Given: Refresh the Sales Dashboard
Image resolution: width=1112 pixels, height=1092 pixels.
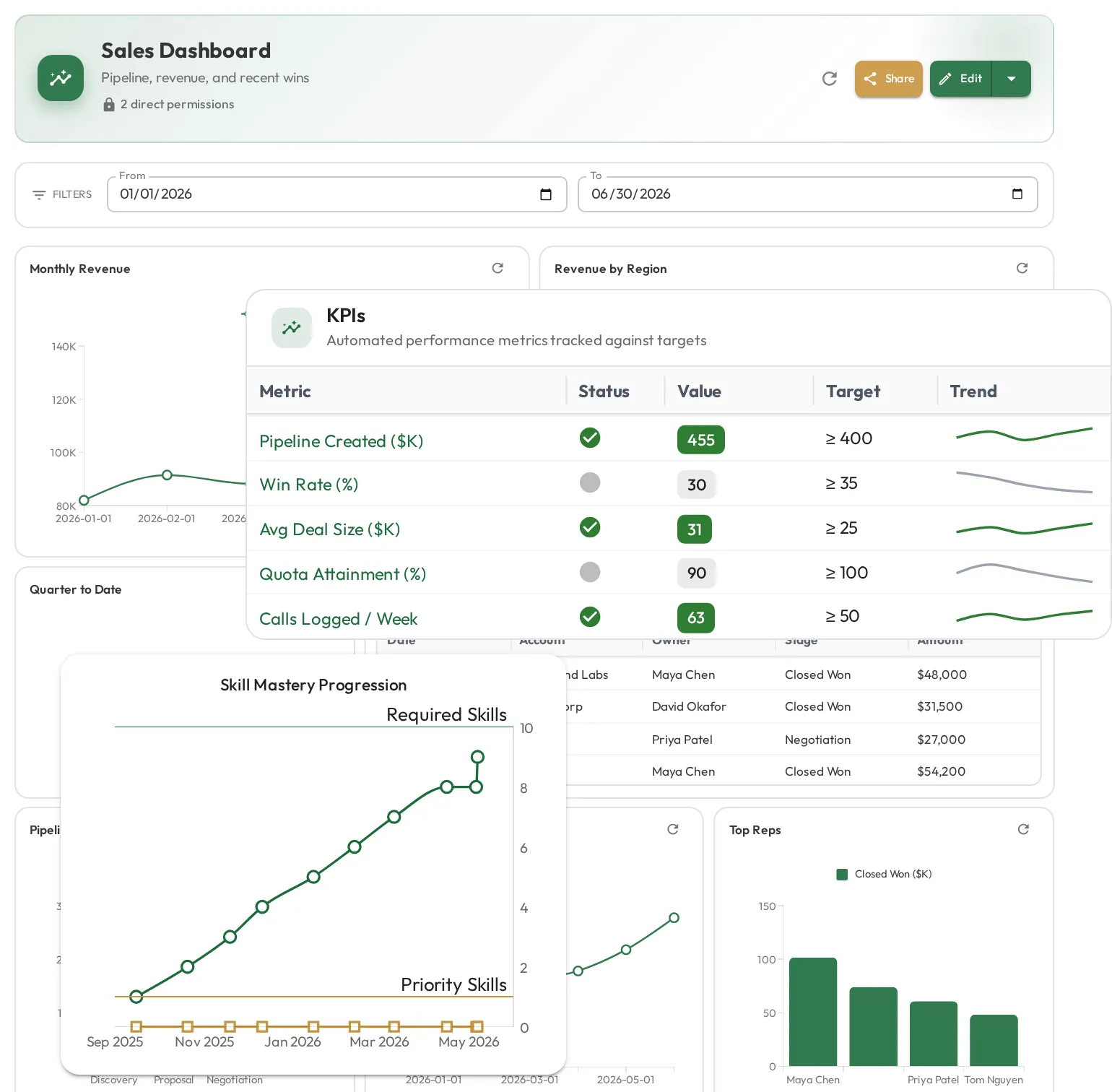Looking at the screenshot, I should click(830, 79).
